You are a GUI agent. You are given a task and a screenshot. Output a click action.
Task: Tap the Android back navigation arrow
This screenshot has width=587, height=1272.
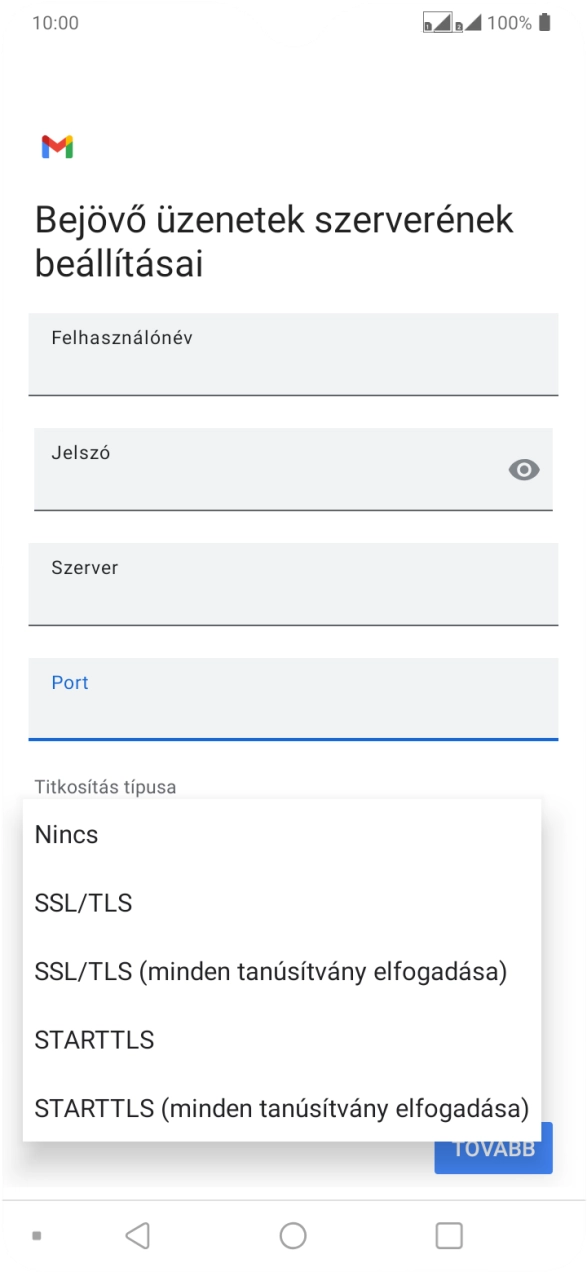[x=139, y=1234]
